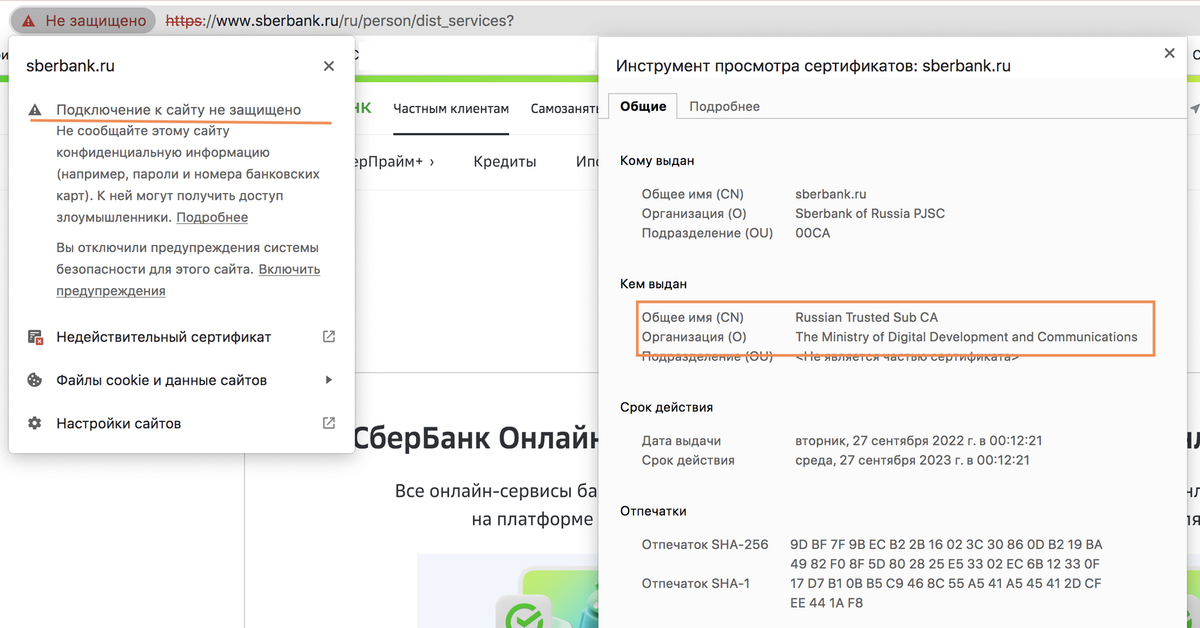Click 'Включить предупреждения' link

click(188, 280)
